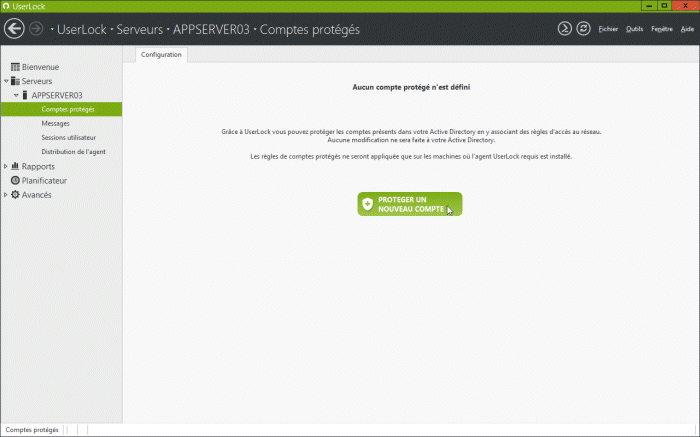Screen dimensions: 700x437
Task: Maximize the UserLock window
Action: tap(664, 6)
